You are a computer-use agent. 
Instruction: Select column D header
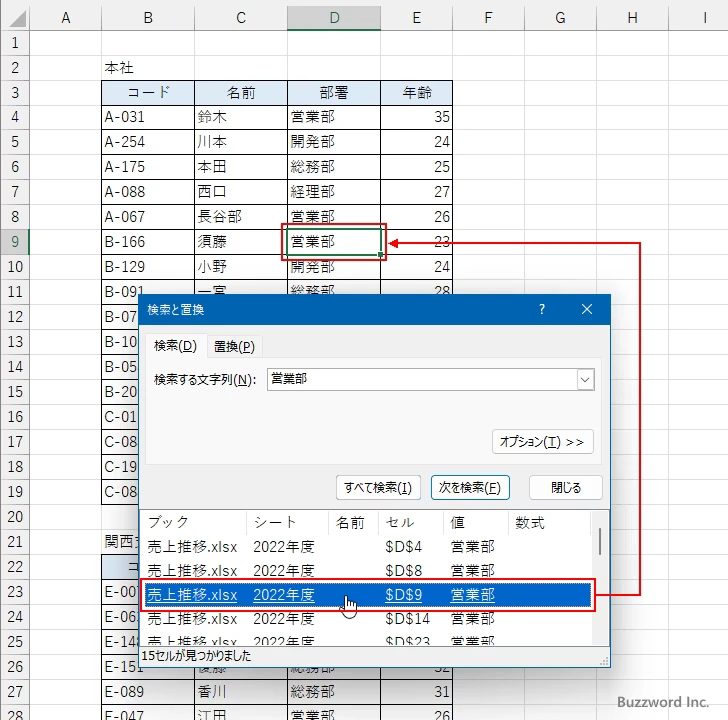(x=334, y=18)
